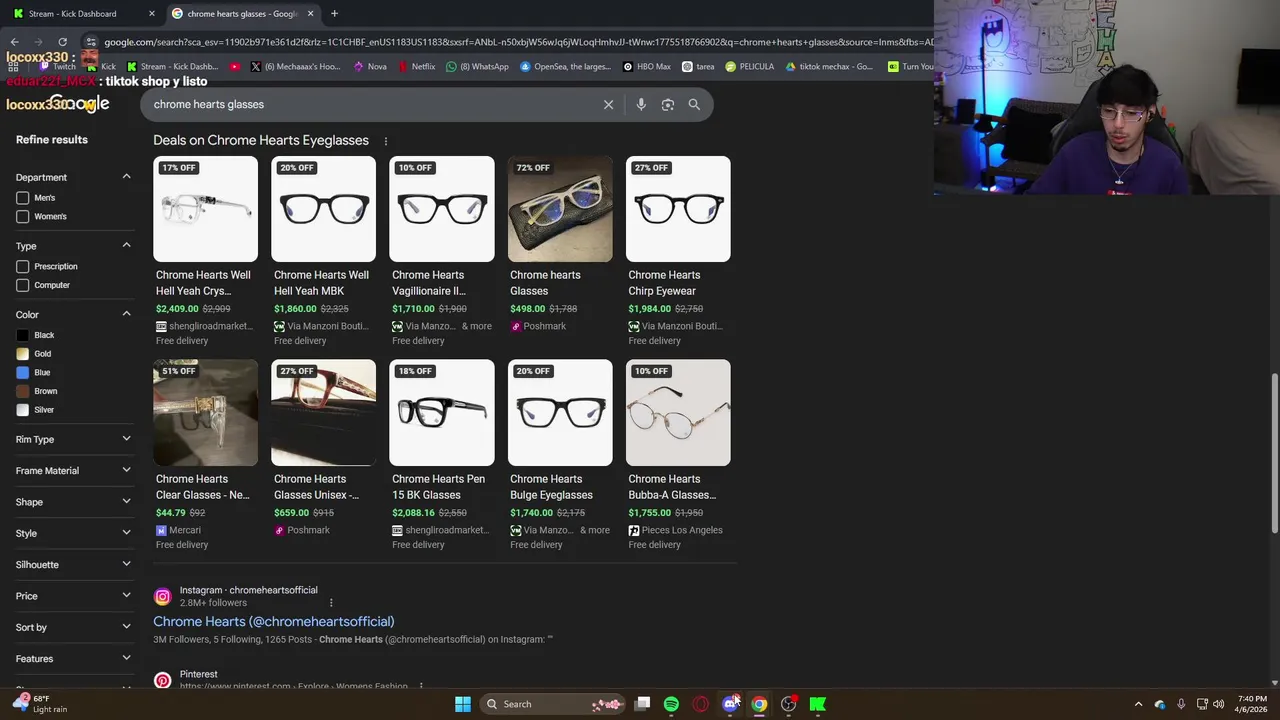Open Spotify from the taskbar
This screenshot has width=1280, height=720.
pos(671,704)
